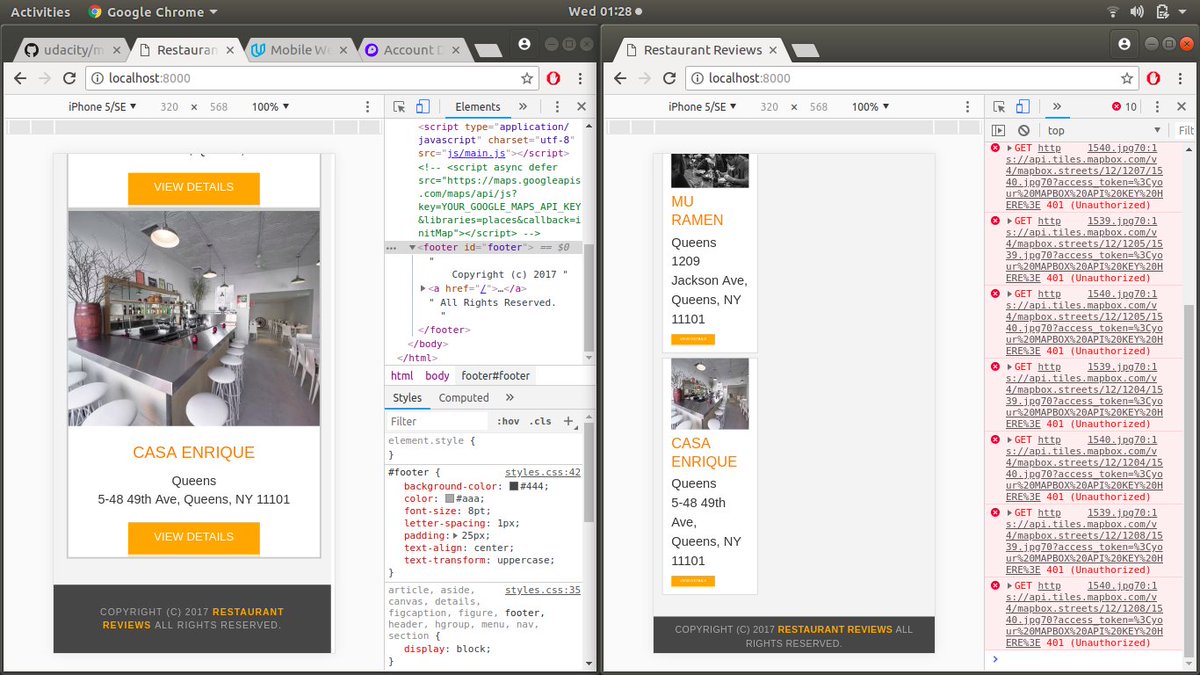Toggle the .cls element classes panel
Image resolution: width=1200 pixels, height=675 pixels.
point(541,421)
